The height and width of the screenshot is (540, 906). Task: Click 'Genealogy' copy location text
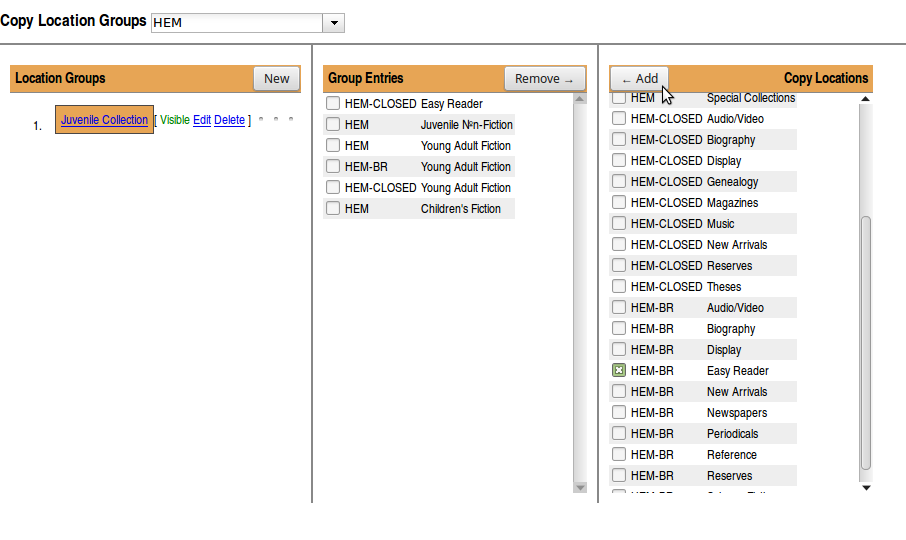click(x=732, y=182)
